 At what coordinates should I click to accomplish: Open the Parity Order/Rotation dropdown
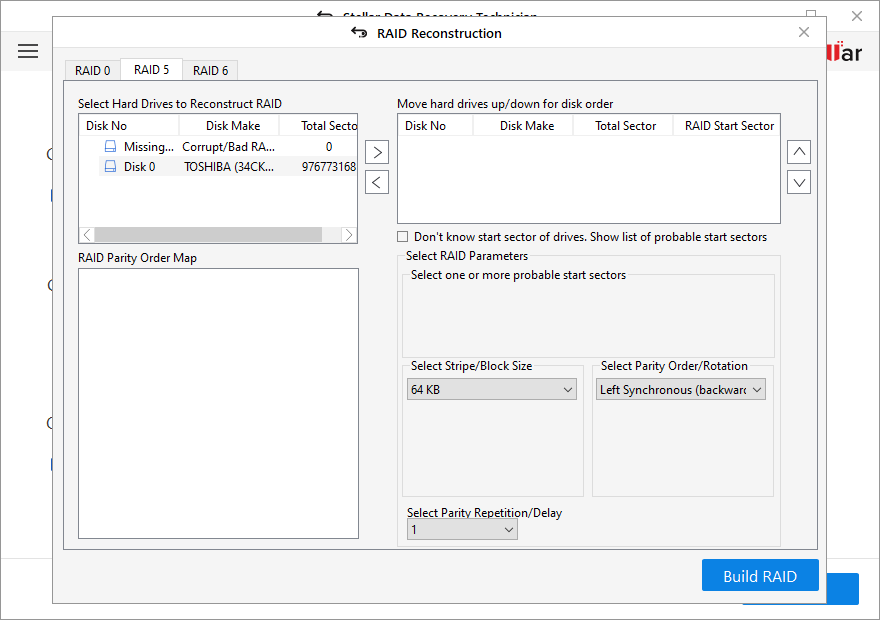681,390
